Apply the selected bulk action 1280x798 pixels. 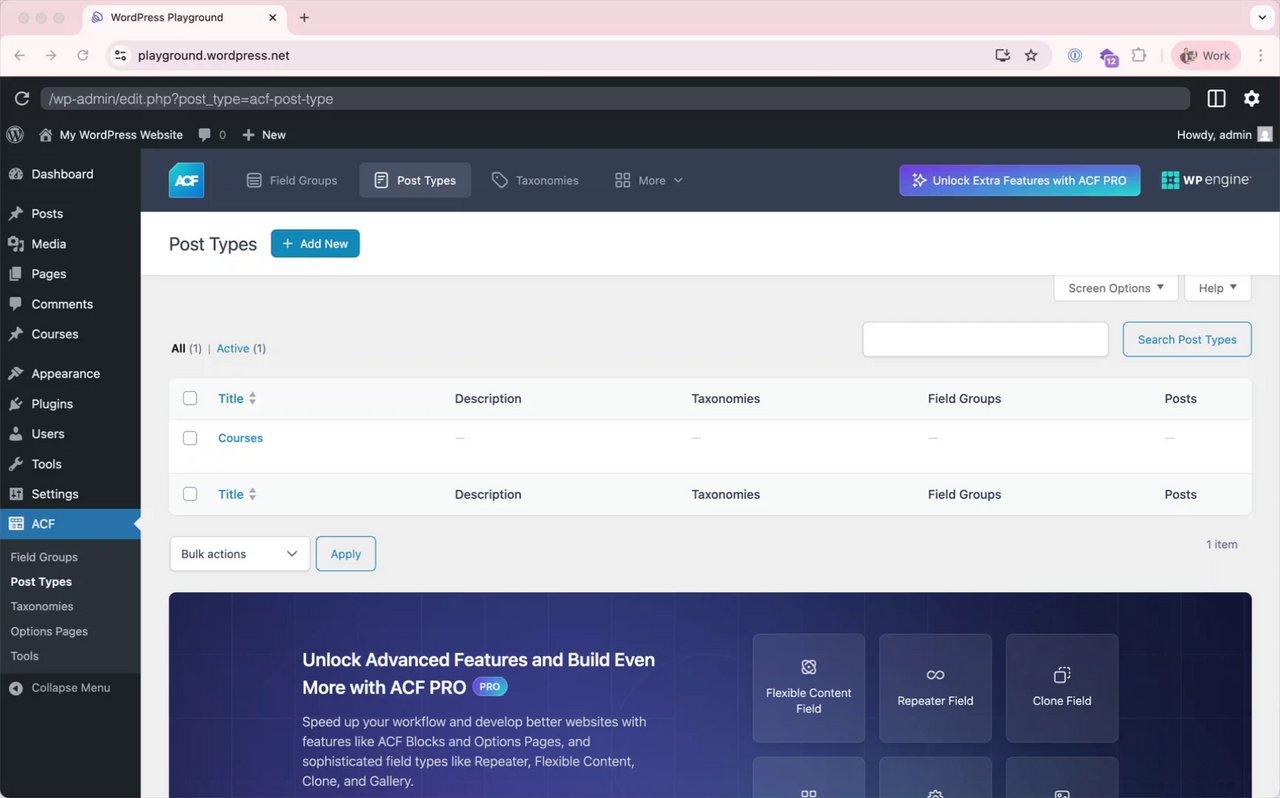[x=346, y=554]
